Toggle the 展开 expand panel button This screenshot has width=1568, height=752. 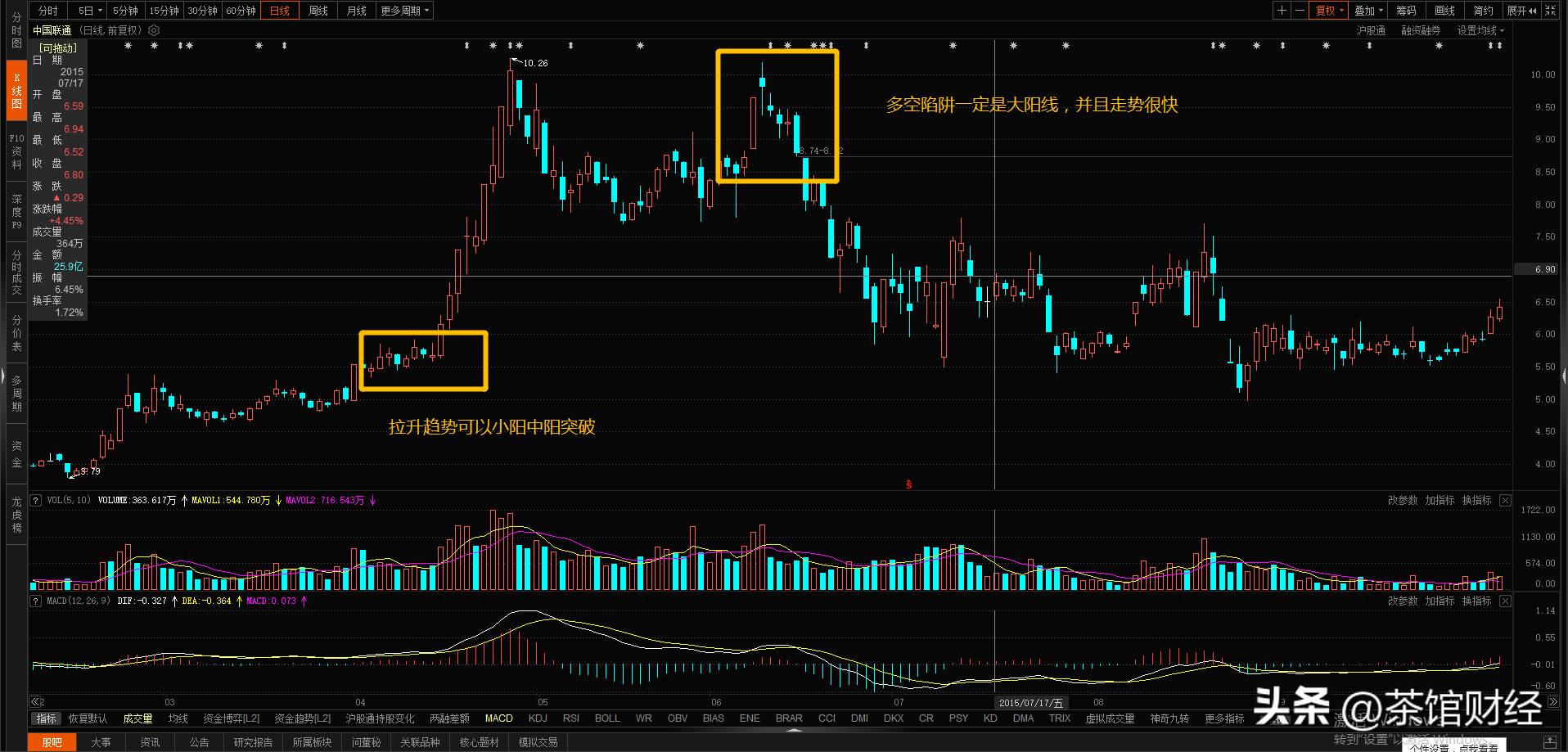1521,11
